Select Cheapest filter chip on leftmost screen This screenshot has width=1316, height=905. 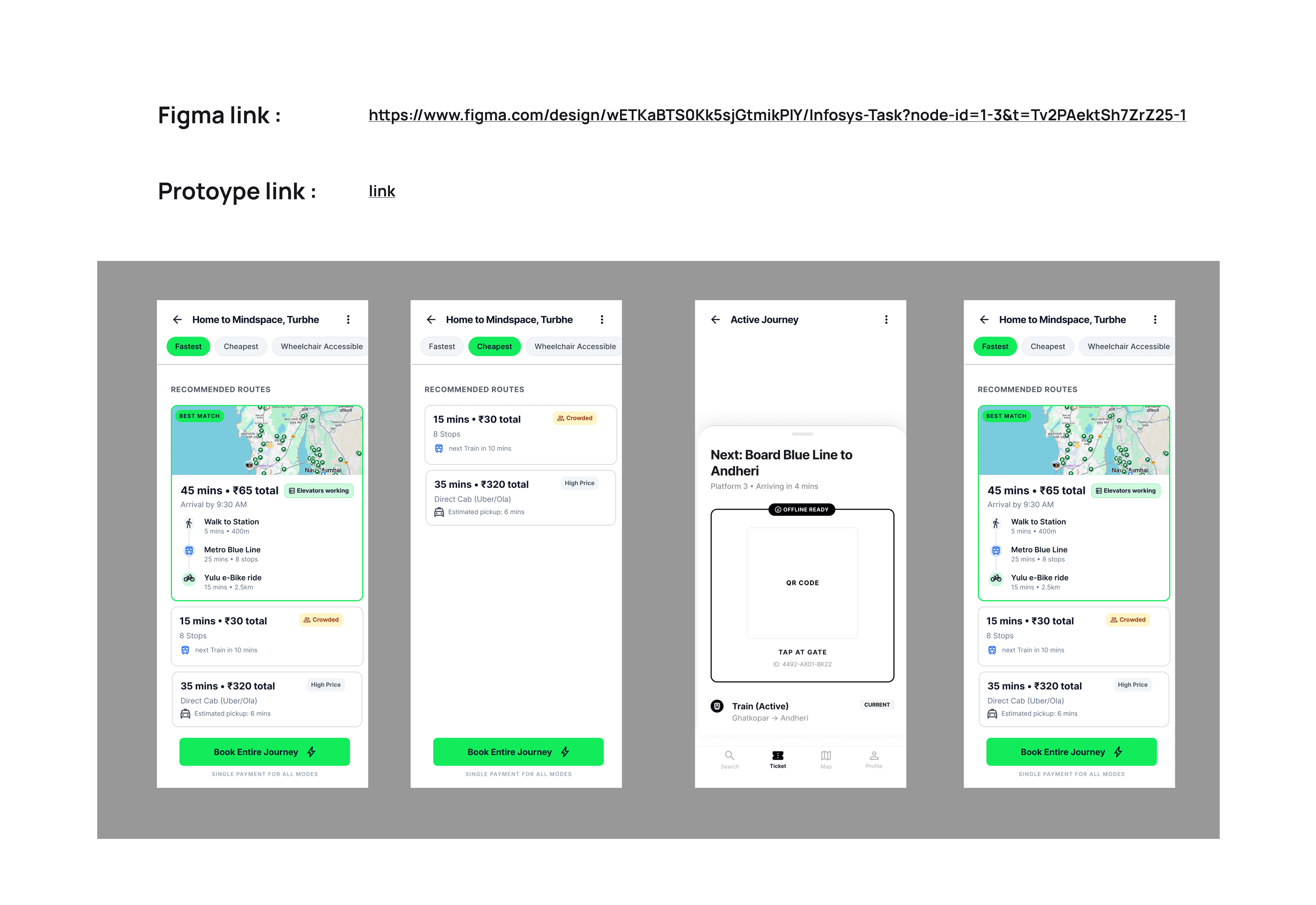(240, 347)
